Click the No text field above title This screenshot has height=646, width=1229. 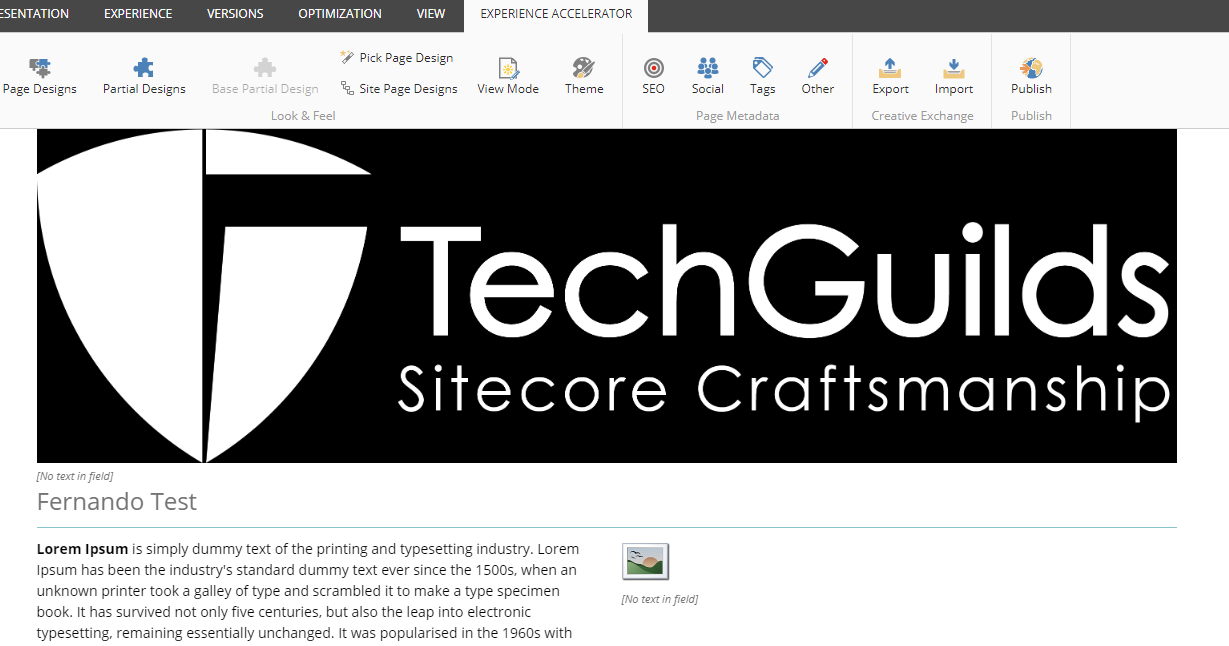point(75,476)
